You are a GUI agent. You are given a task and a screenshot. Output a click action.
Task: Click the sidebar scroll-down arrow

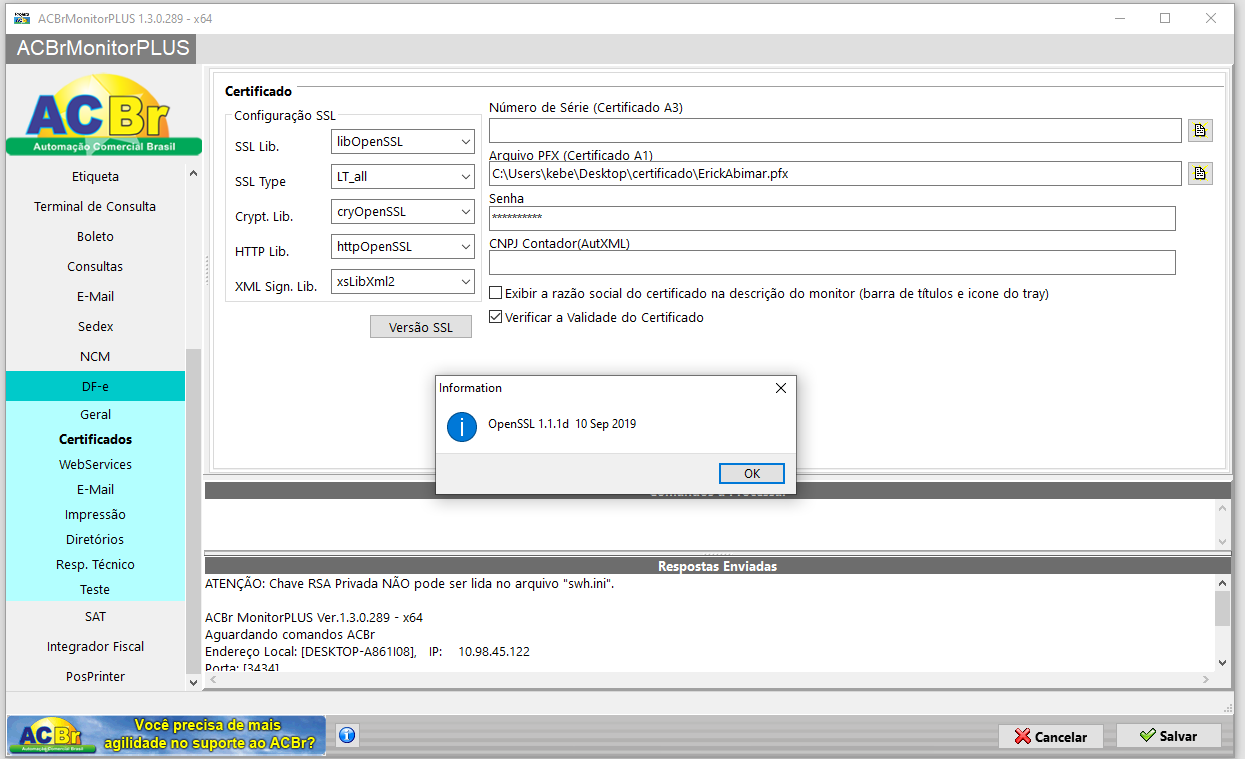tap(193, 682)
